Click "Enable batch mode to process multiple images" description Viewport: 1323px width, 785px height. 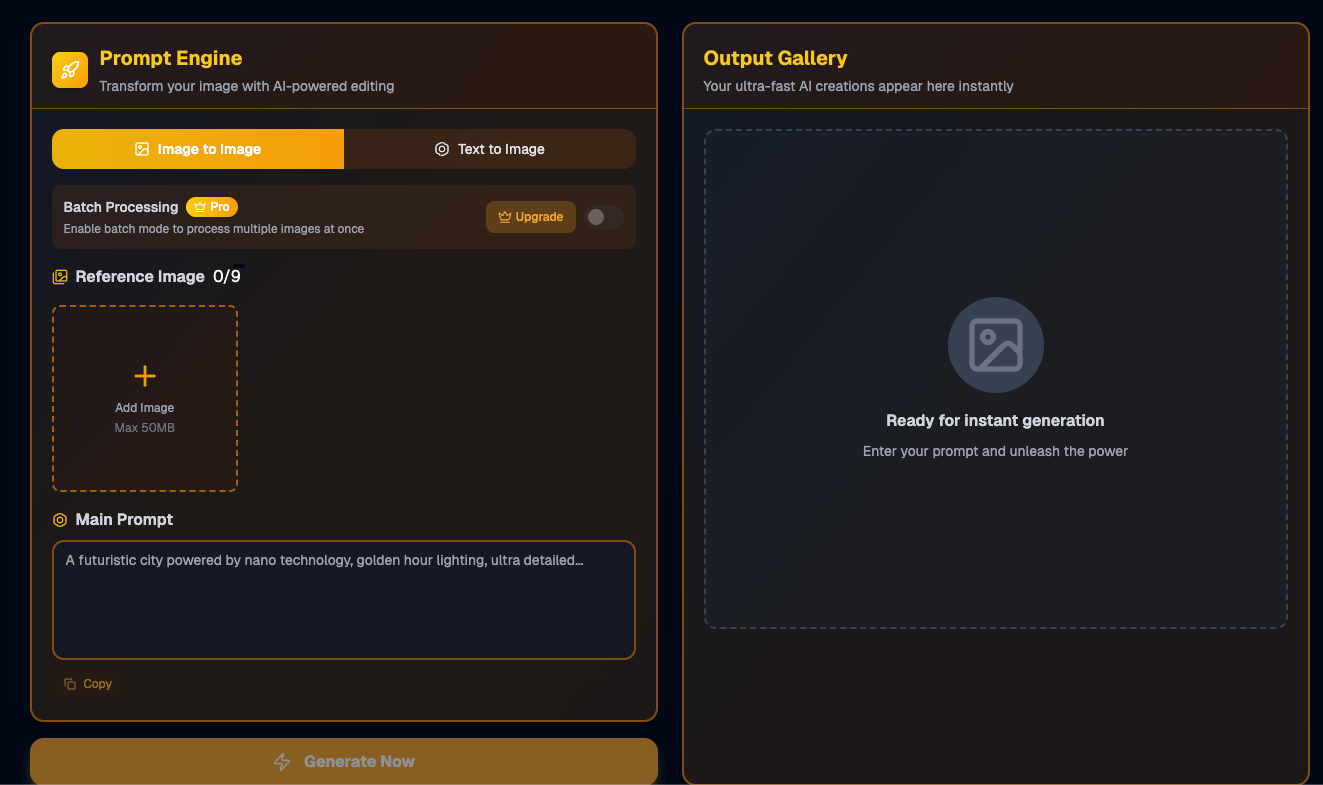point(214,229)
